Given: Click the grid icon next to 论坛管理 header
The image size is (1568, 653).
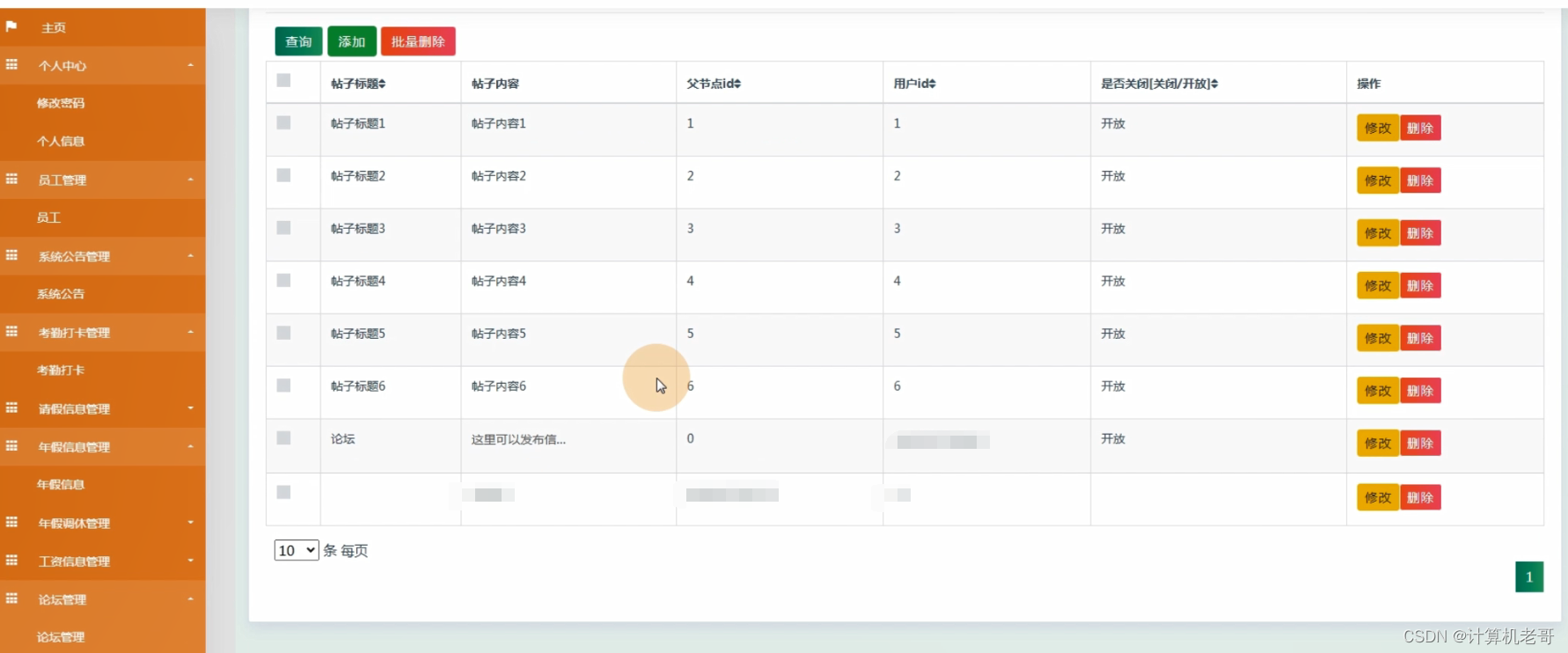Looking at the screenshot, I should click(11, 598).
